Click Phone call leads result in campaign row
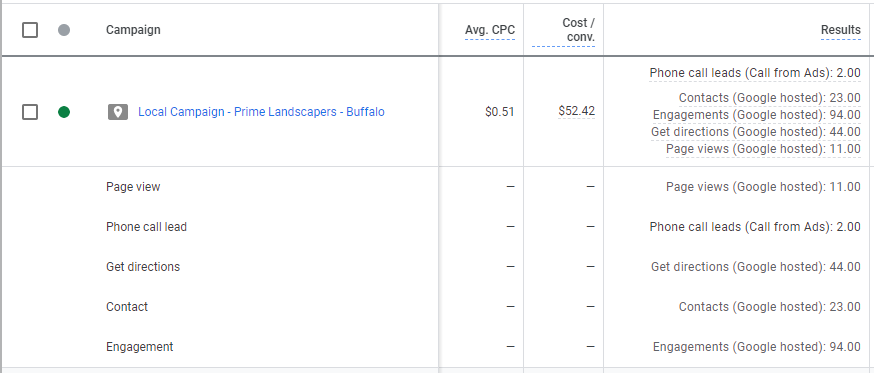 (x=755, y=73)
